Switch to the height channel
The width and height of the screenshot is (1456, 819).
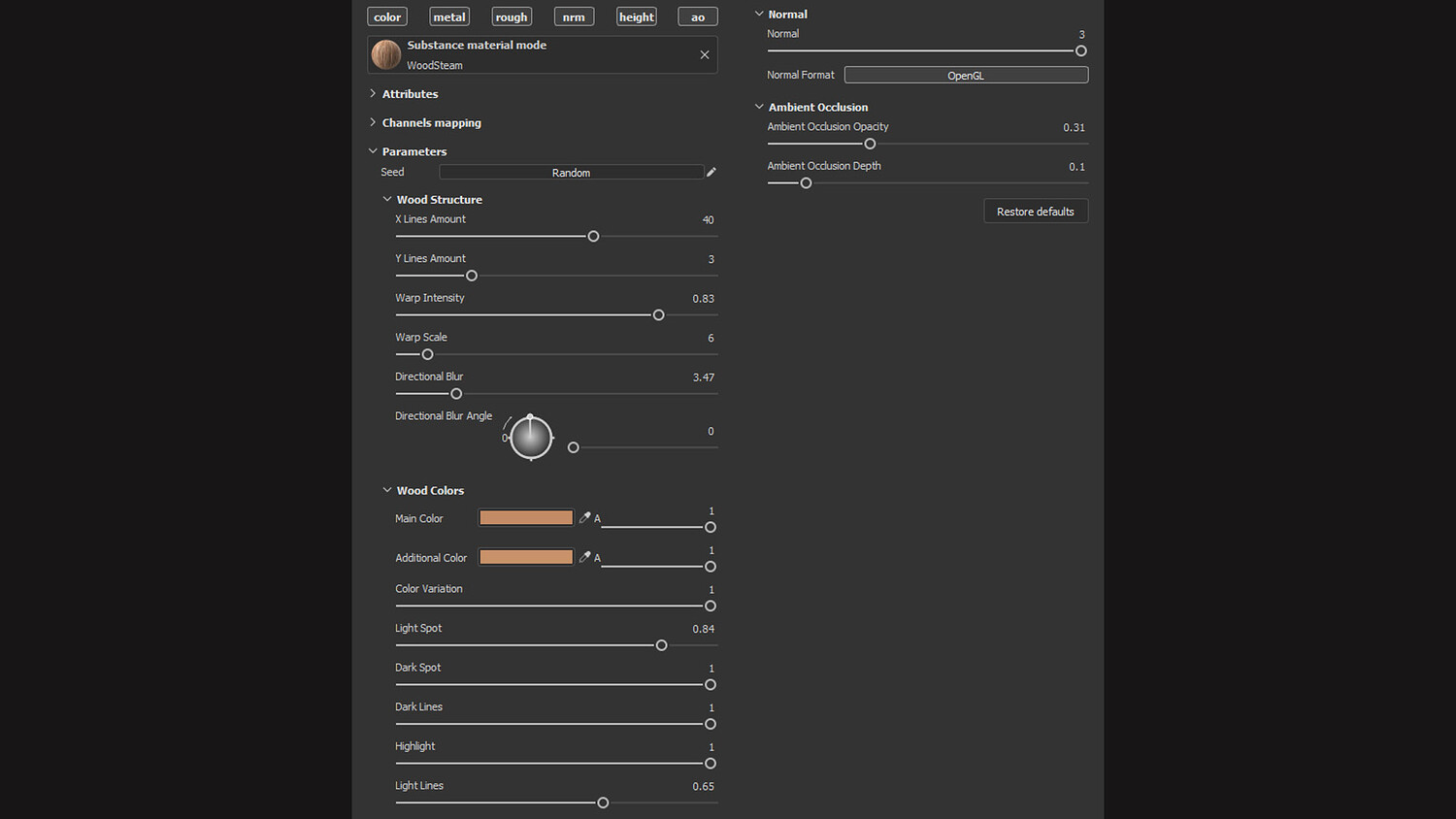637,16
